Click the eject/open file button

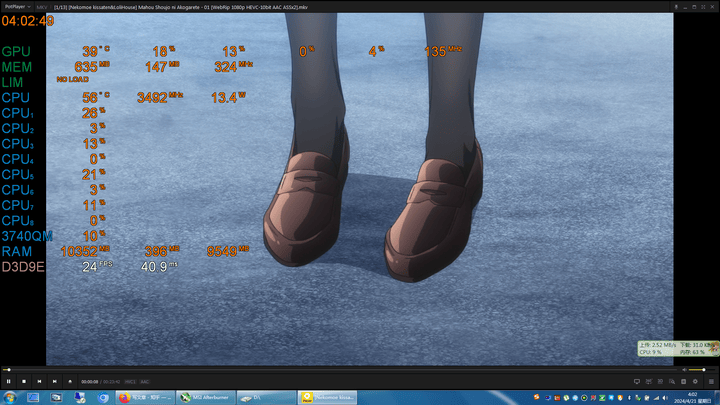click(x=70, y=381)
